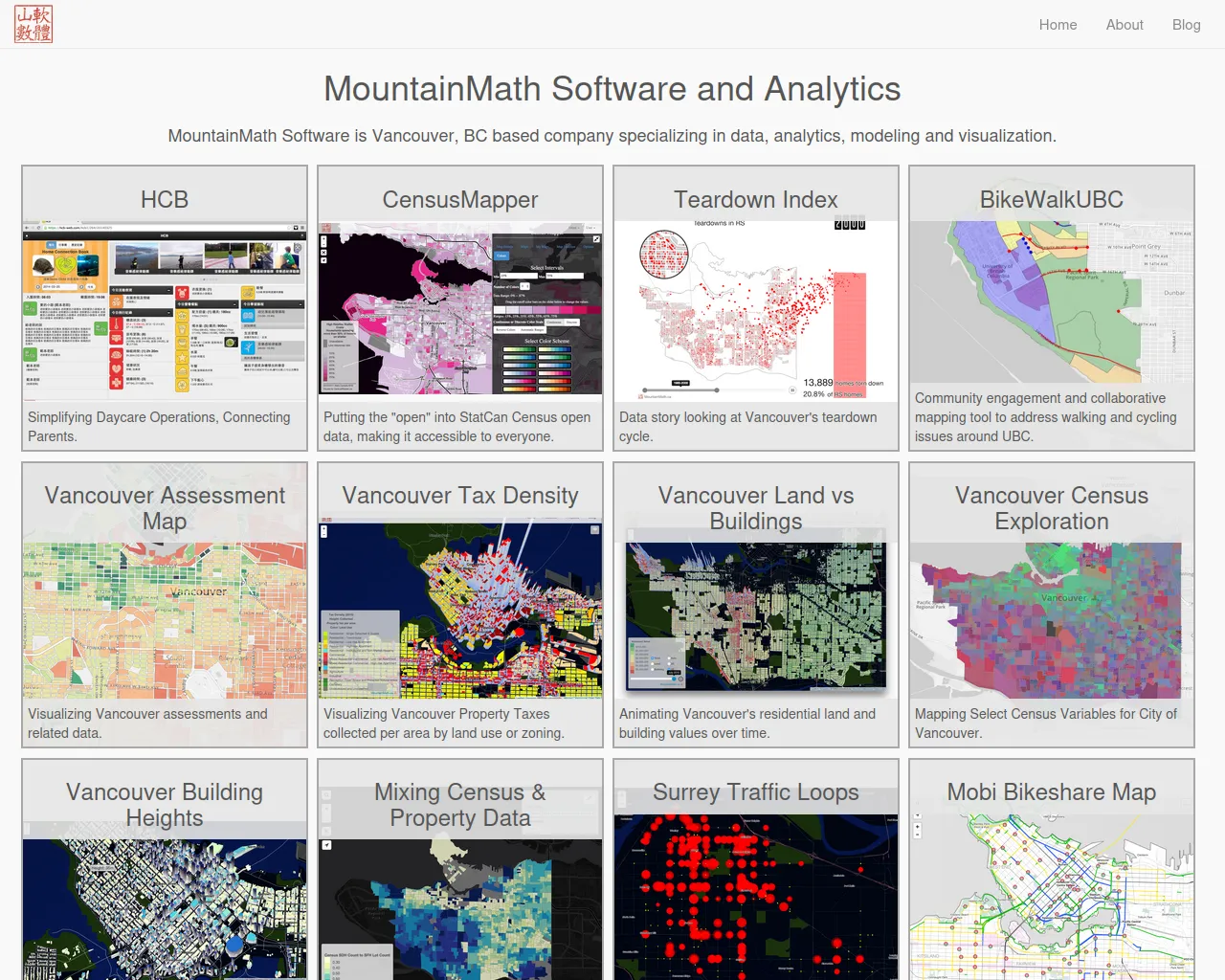Screen dimensions: 1225x980
Task: Open the CensusMapper project title
Action: point(460,199)
